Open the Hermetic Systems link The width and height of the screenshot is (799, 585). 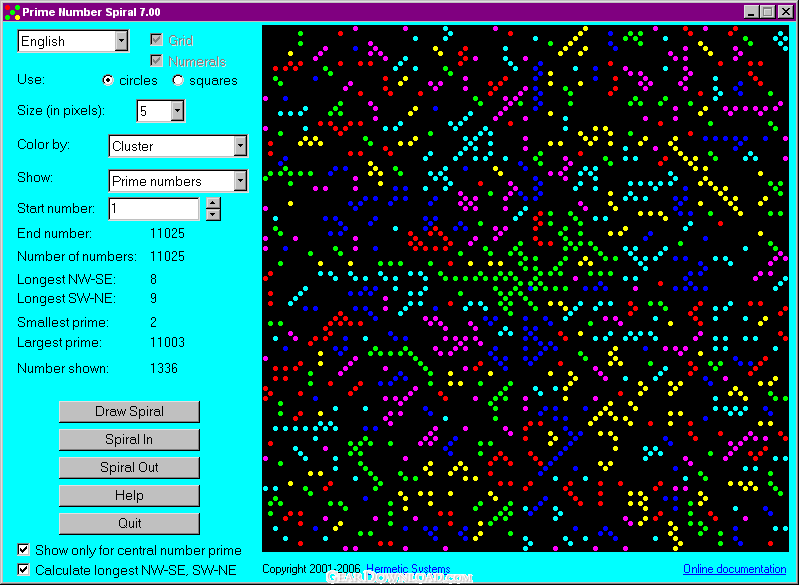click(x=408, y=569)
